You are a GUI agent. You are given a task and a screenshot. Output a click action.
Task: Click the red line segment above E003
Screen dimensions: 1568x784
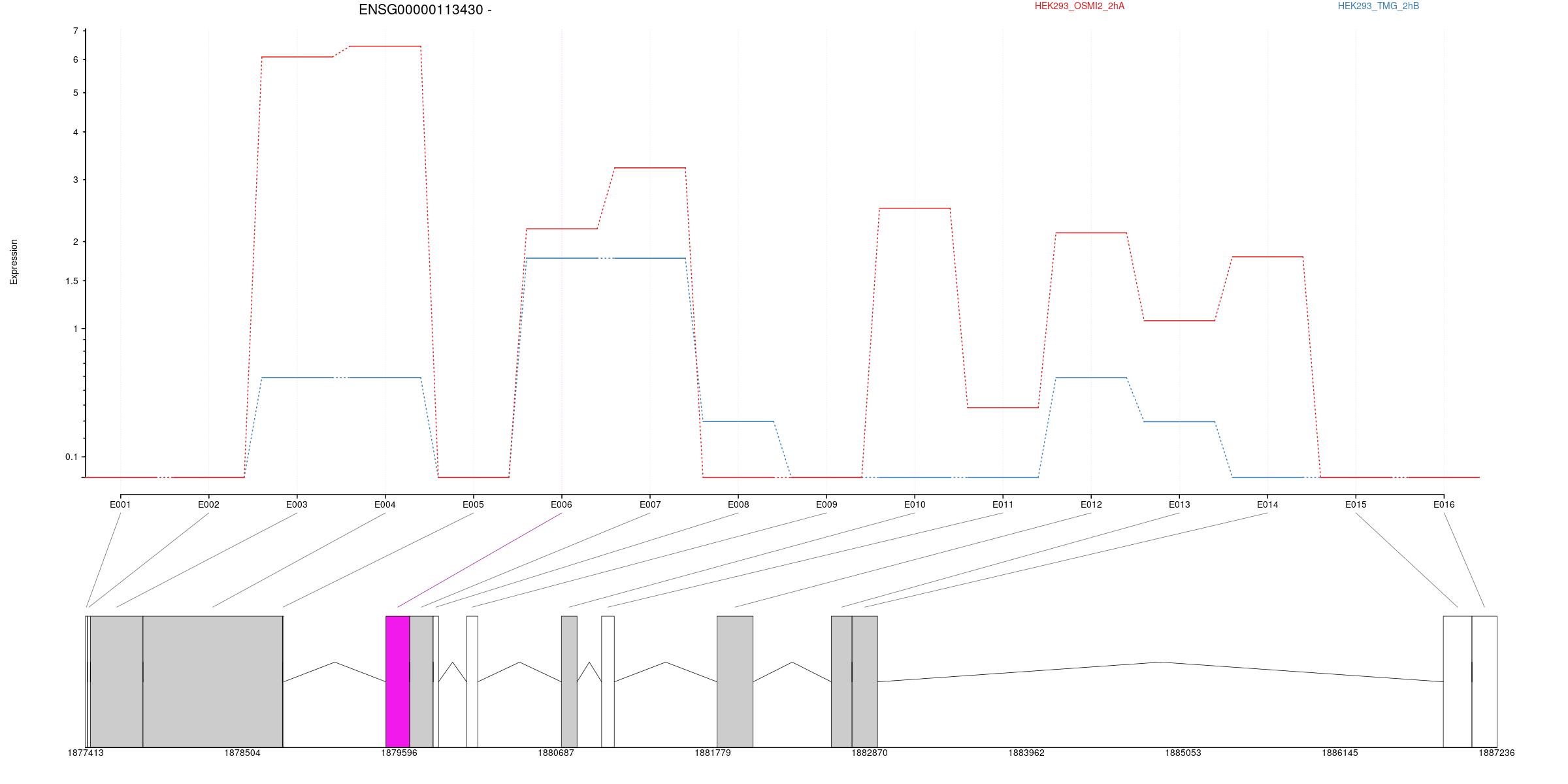[297, 57]
